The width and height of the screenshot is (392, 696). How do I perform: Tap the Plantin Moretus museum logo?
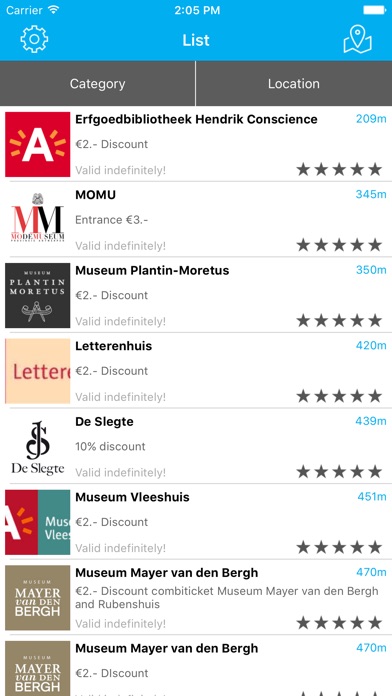click(38, 295)
